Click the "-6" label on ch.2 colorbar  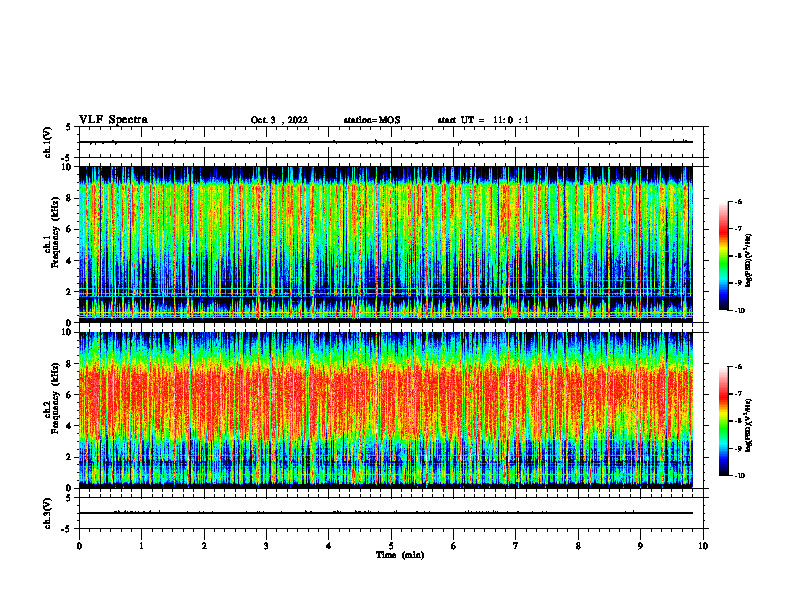(x=738, y=367)
